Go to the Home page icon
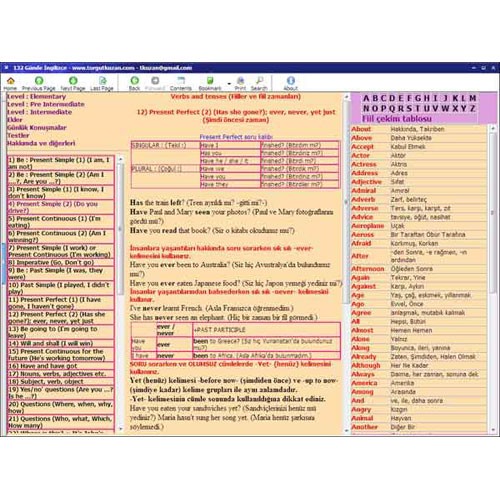500x500 pixels. click(x=10, y=81)
